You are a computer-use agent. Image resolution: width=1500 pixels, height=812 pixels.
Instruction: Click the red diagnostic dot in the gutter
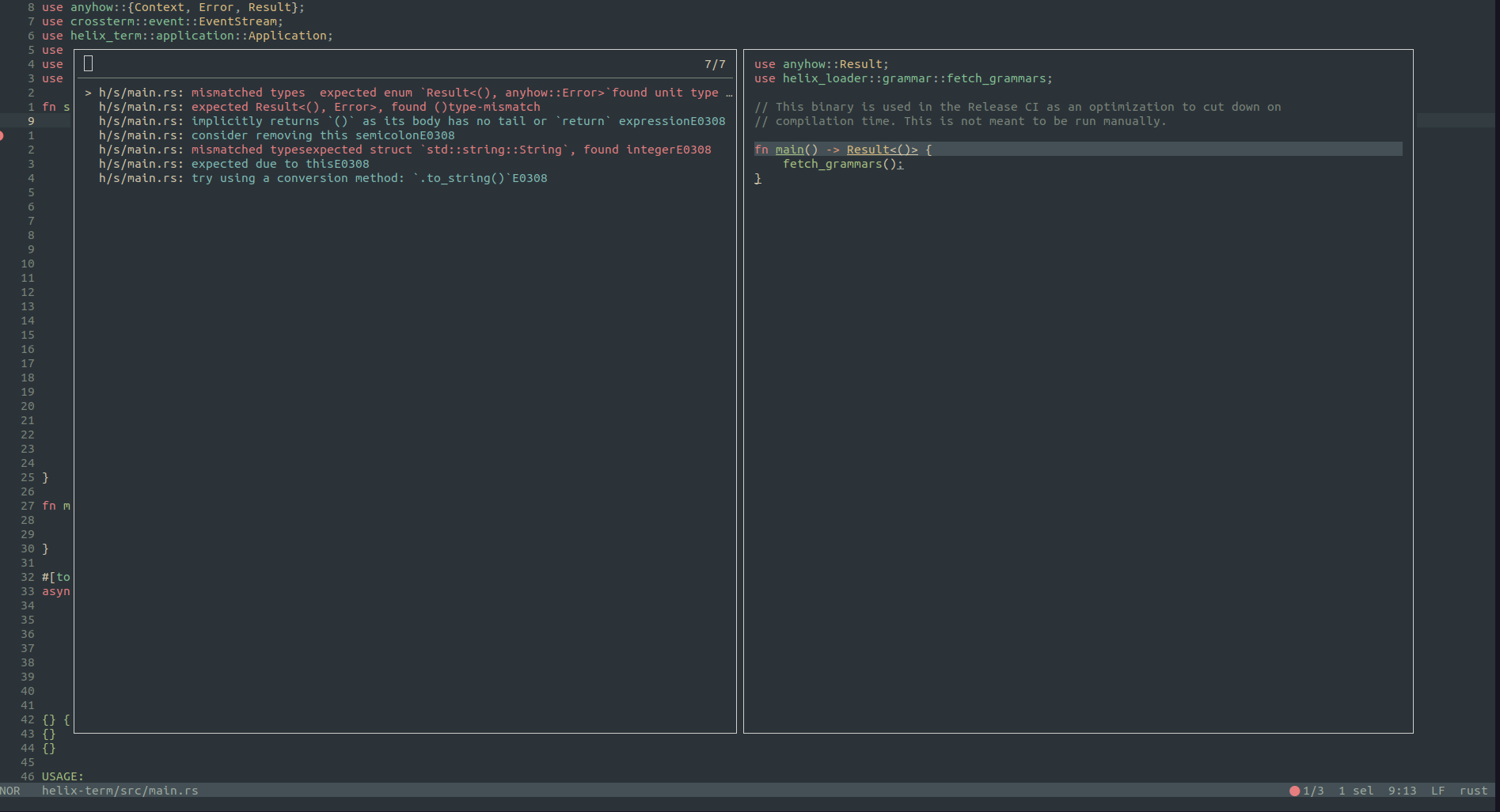coord(2,136)
